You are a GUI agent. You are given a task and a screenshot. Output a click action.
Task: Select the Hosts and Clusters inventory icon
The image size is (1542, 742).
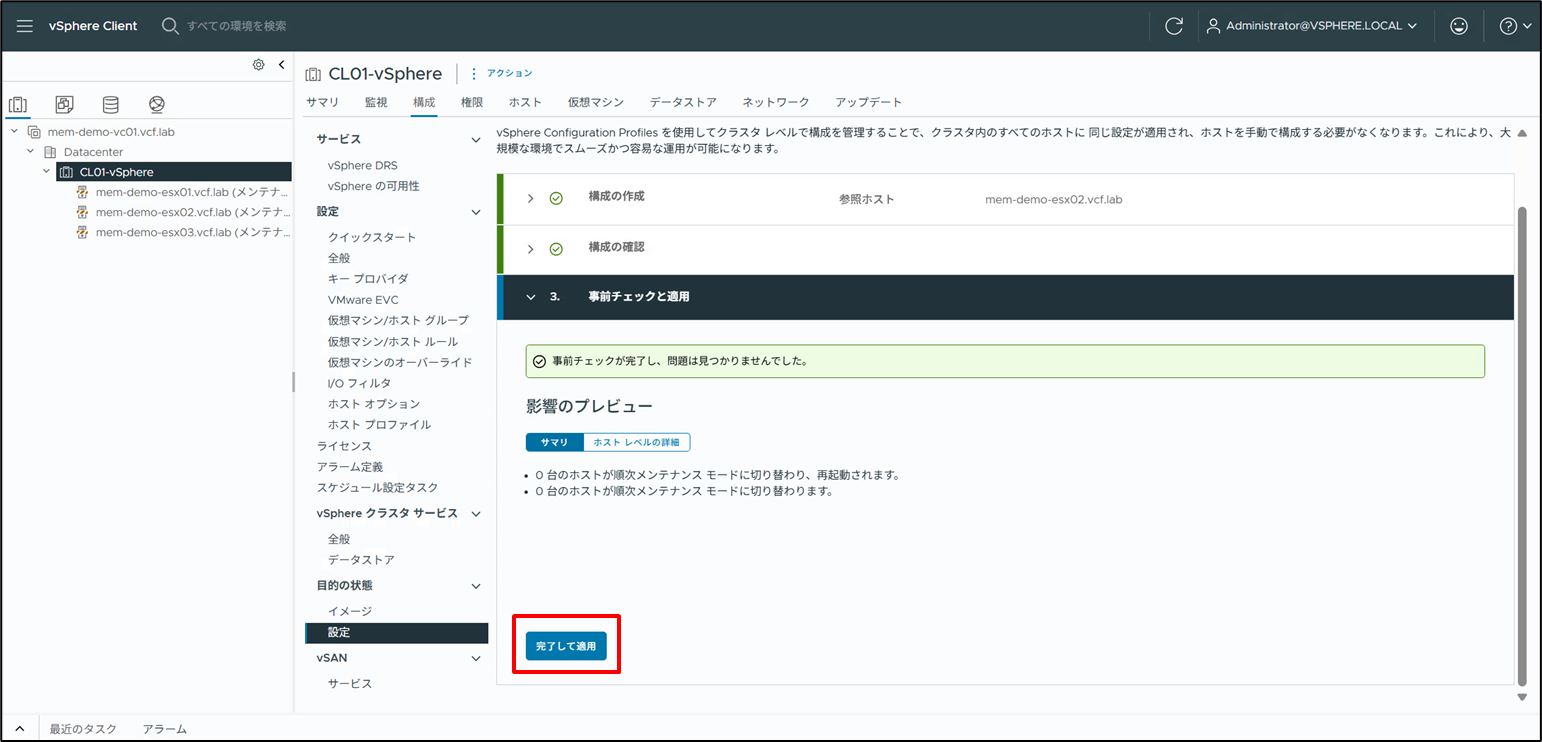click(x=17, y=103)
